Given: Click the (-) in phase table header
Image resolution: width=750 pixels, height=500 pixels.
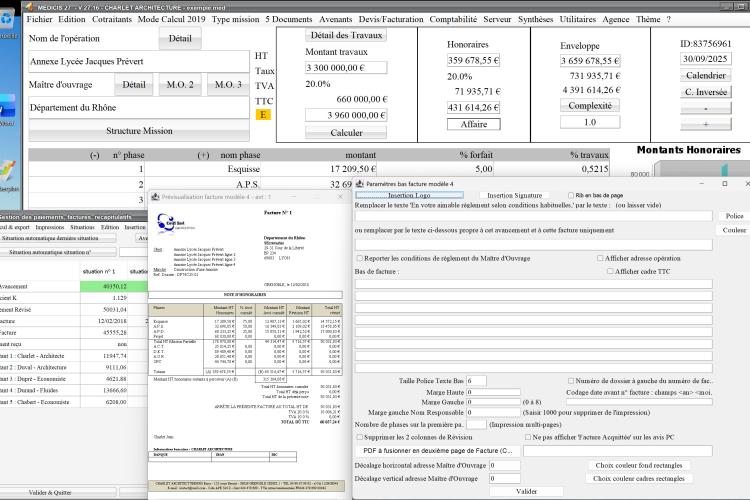Looking at the screenshot, I should (x=95, y=155).
